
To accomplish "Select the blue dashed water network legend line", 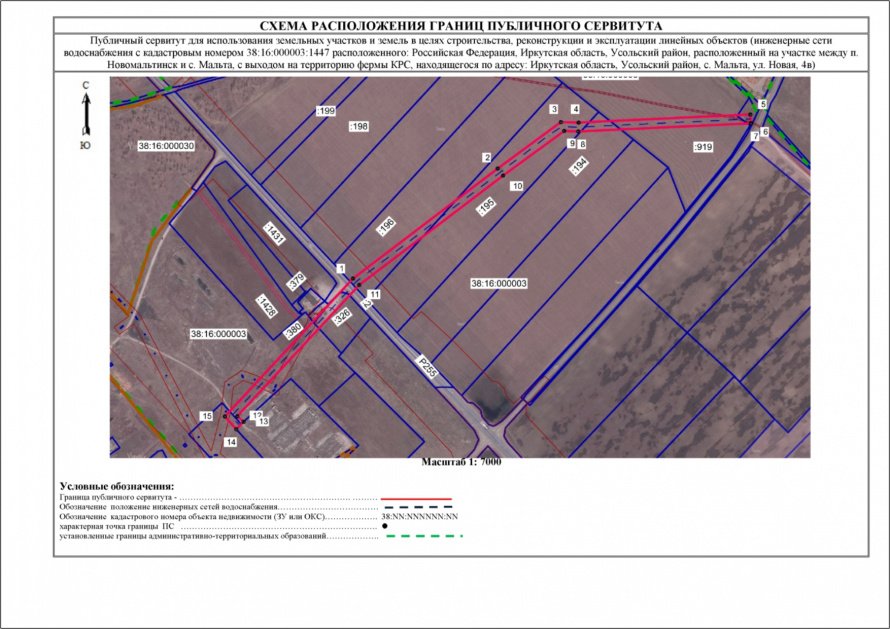I will point(419,507).
